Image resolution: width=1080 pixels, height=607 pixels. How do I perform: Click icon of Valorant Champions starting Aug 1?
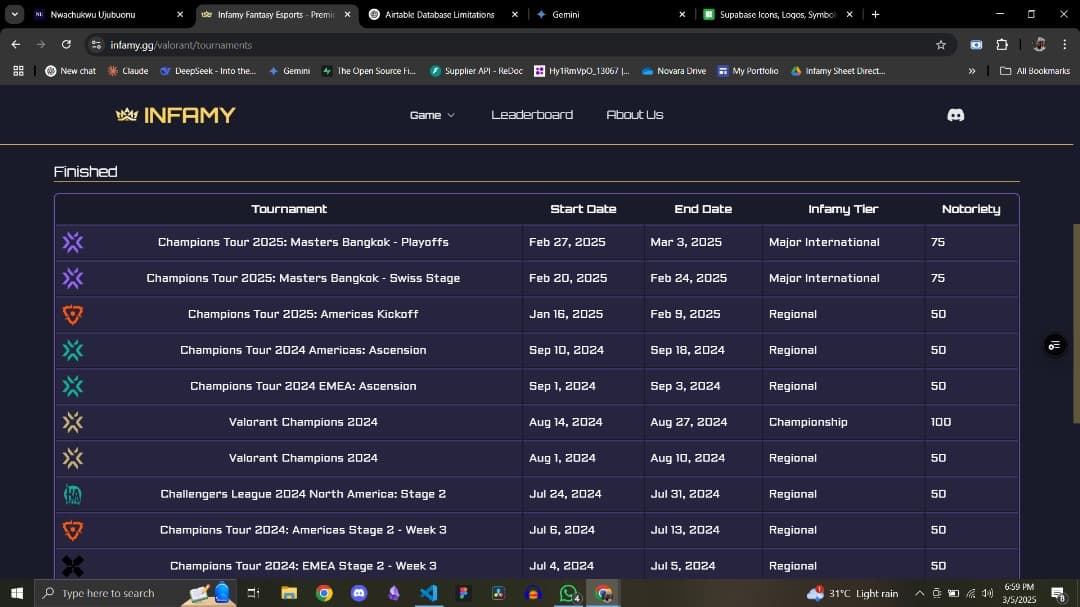(x=72, y=458)
